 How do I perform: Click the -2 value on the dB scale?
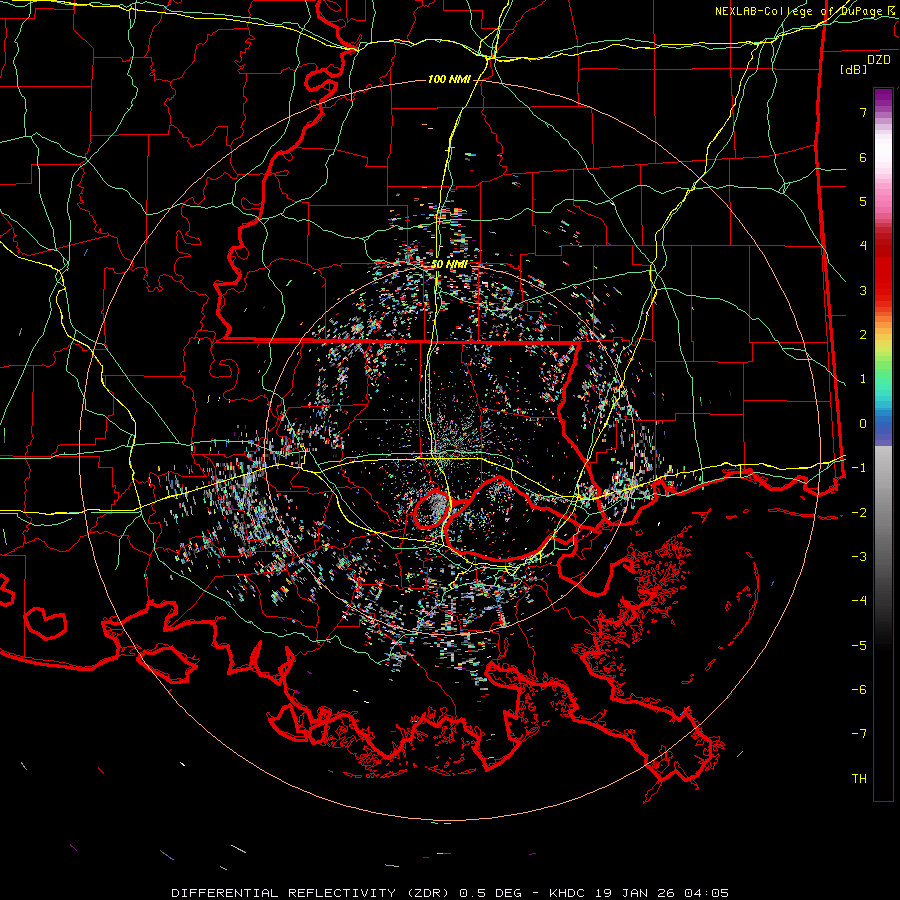859,513
